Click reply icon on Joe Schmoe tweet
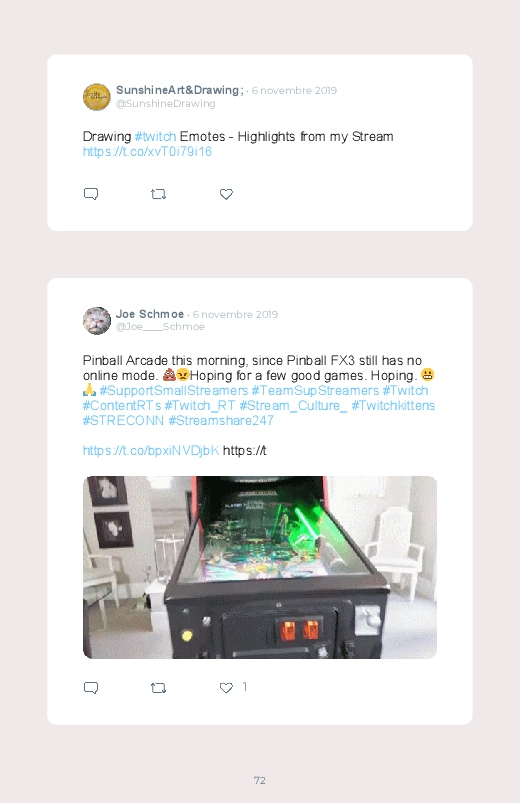Screen dimensions: 520x803 91,687
